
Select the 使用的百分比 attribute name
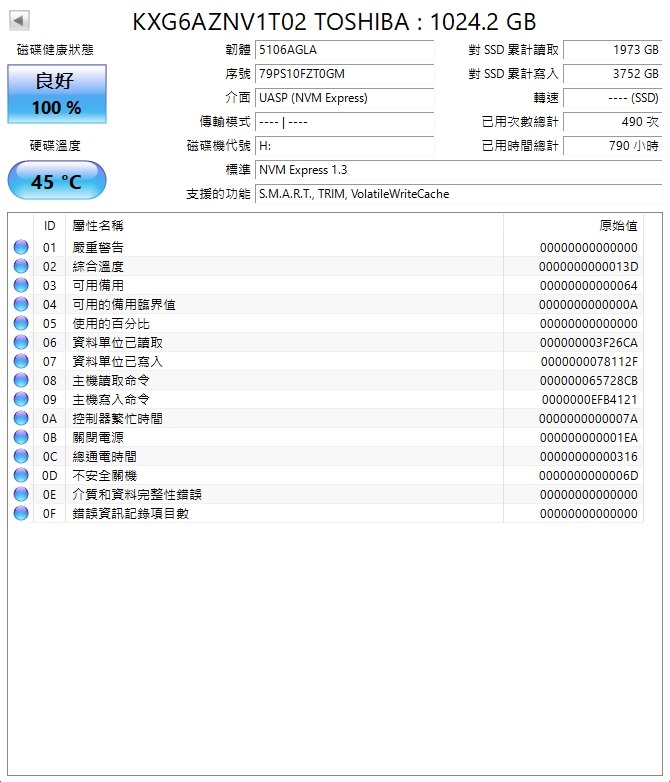111,323
